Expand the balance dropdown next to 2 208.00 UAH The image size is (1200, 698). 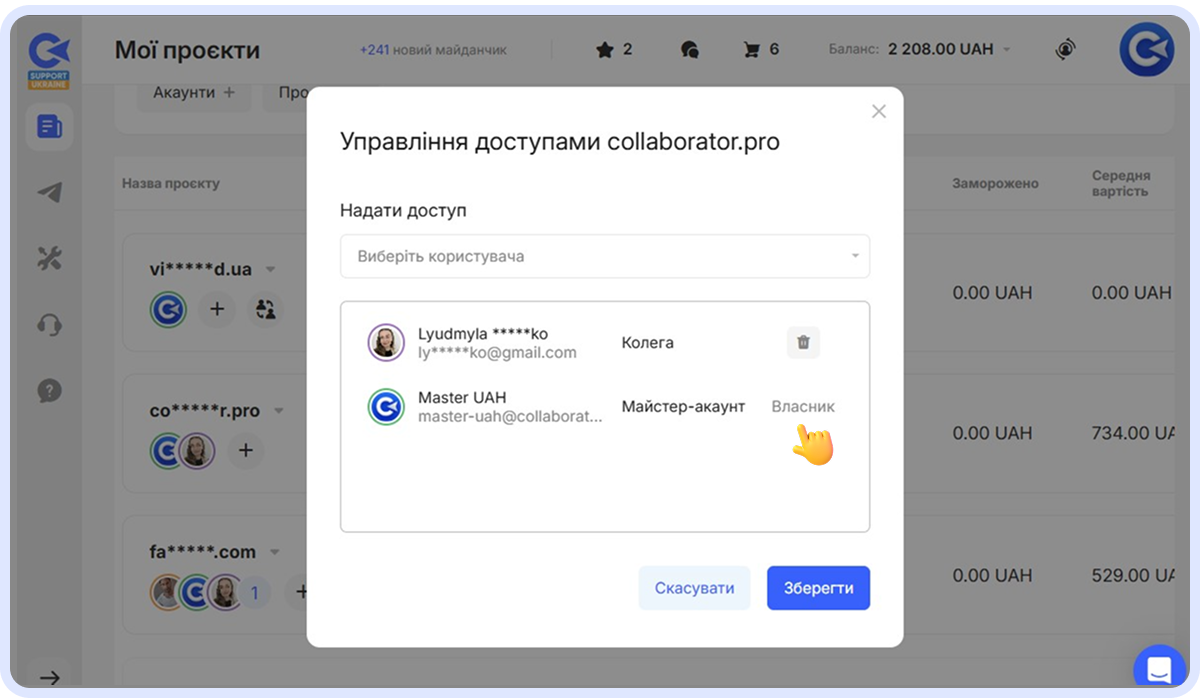[1007, 48]
